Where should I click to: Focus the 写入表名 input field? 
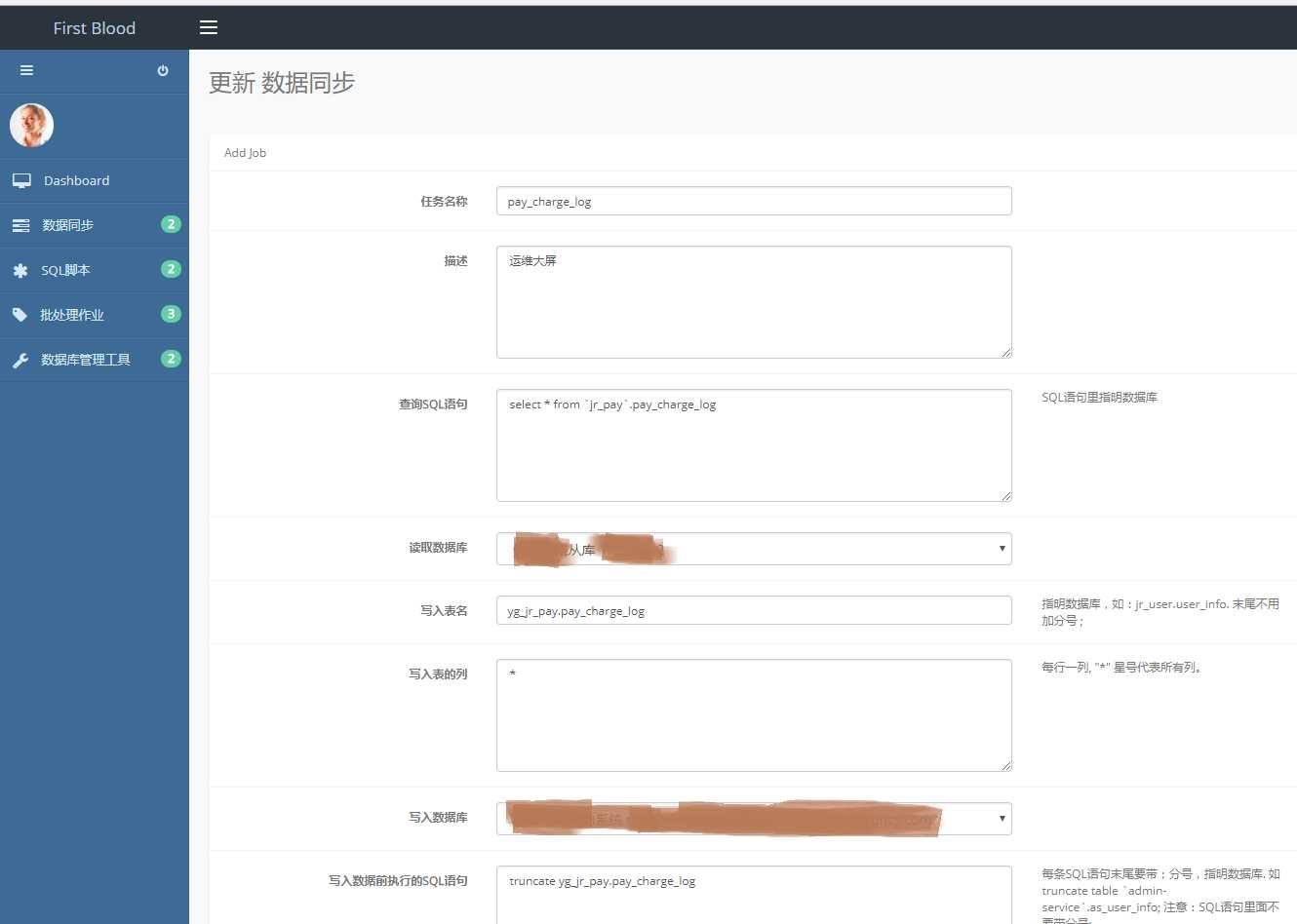pos(754,610)
